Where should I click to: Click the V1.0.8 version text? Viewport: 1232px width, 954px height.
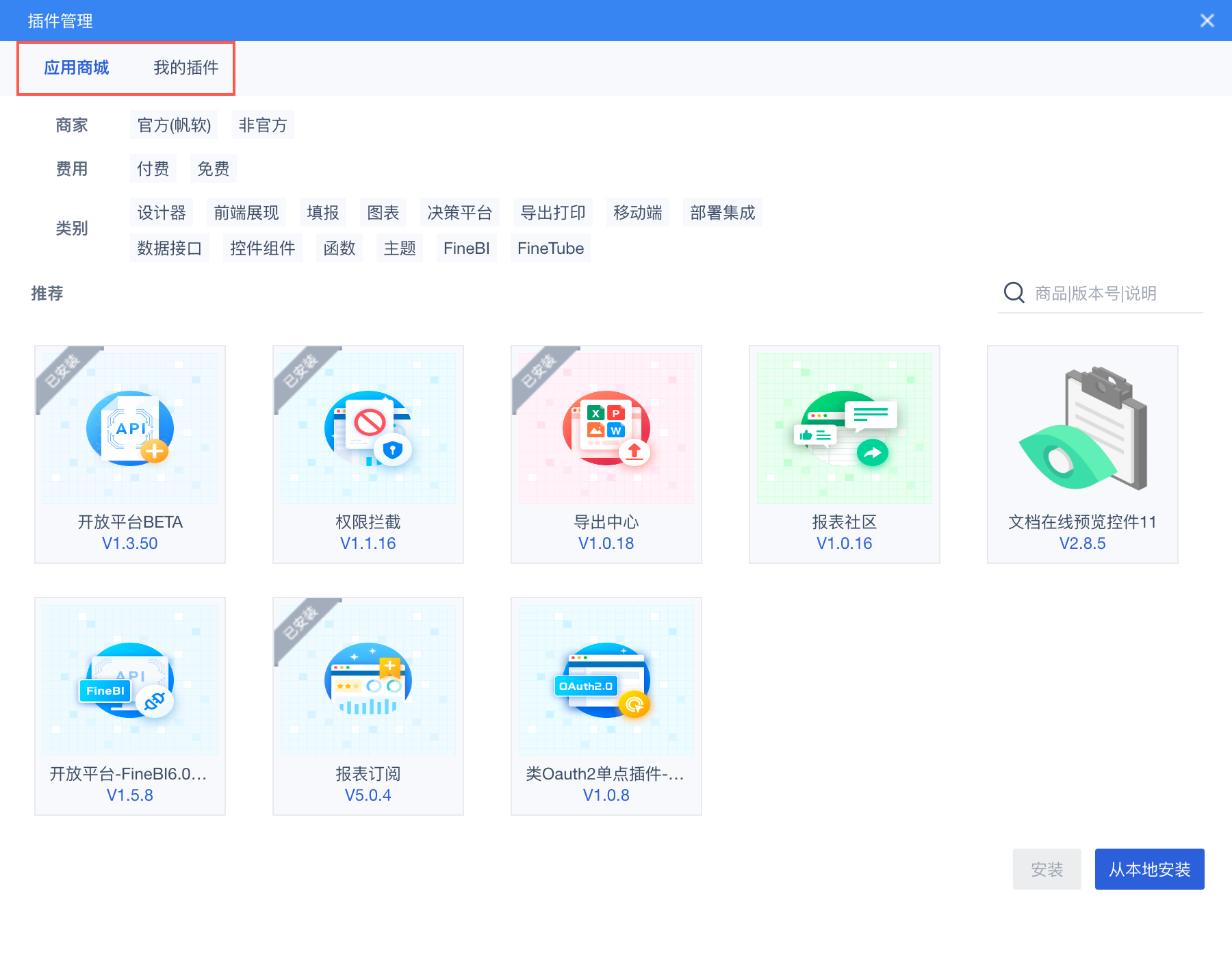click(x=606, y=795)
